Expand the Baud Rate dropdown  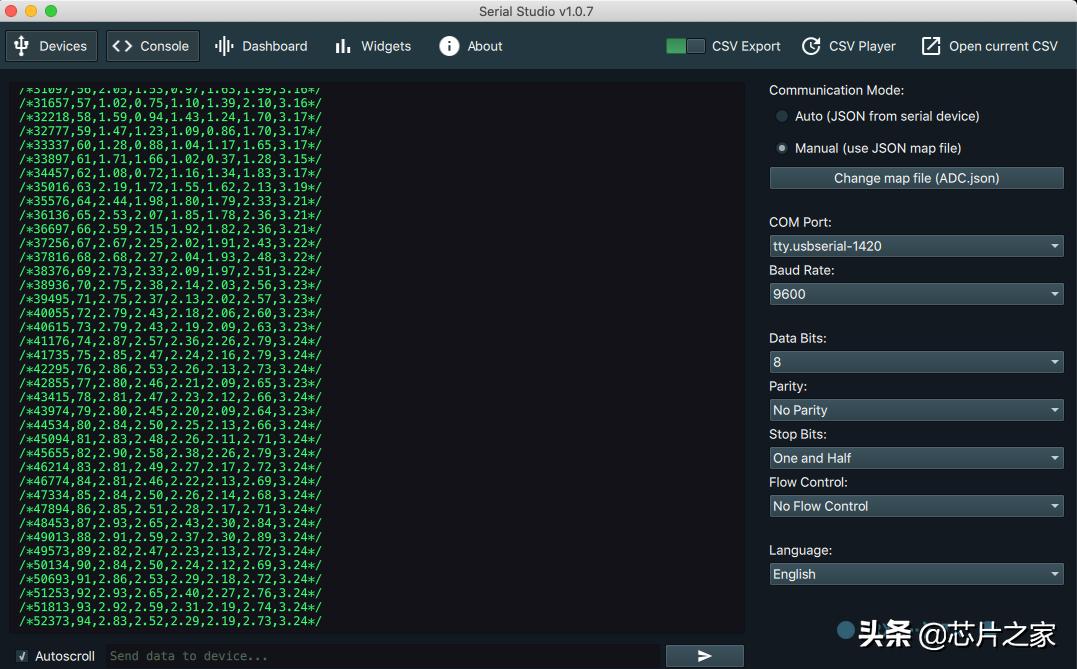(x=916, y=294)
